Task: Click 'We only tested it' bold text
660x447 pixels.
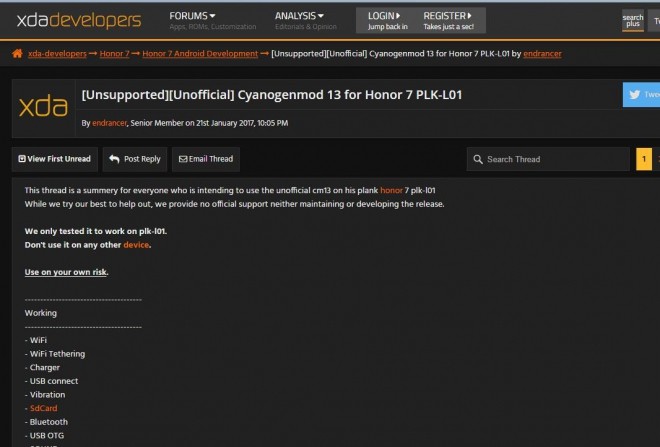Action: (96, 231)
